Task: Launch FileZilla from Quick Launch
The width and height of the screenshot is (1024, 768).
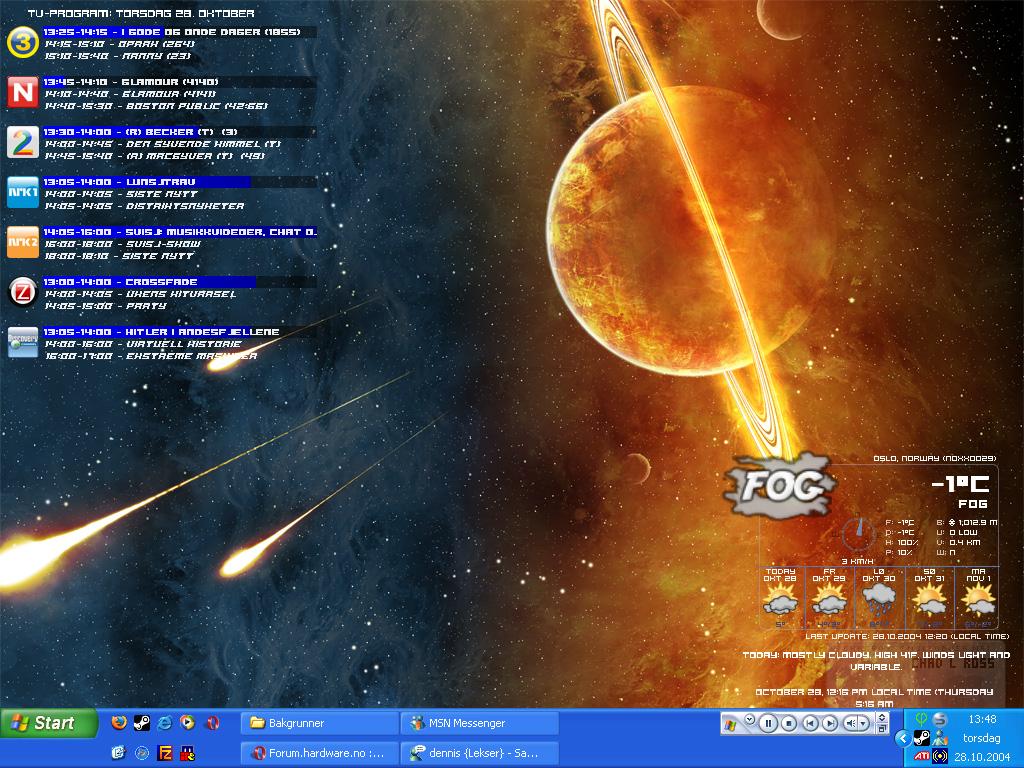Action: click(x=165, y=753)
